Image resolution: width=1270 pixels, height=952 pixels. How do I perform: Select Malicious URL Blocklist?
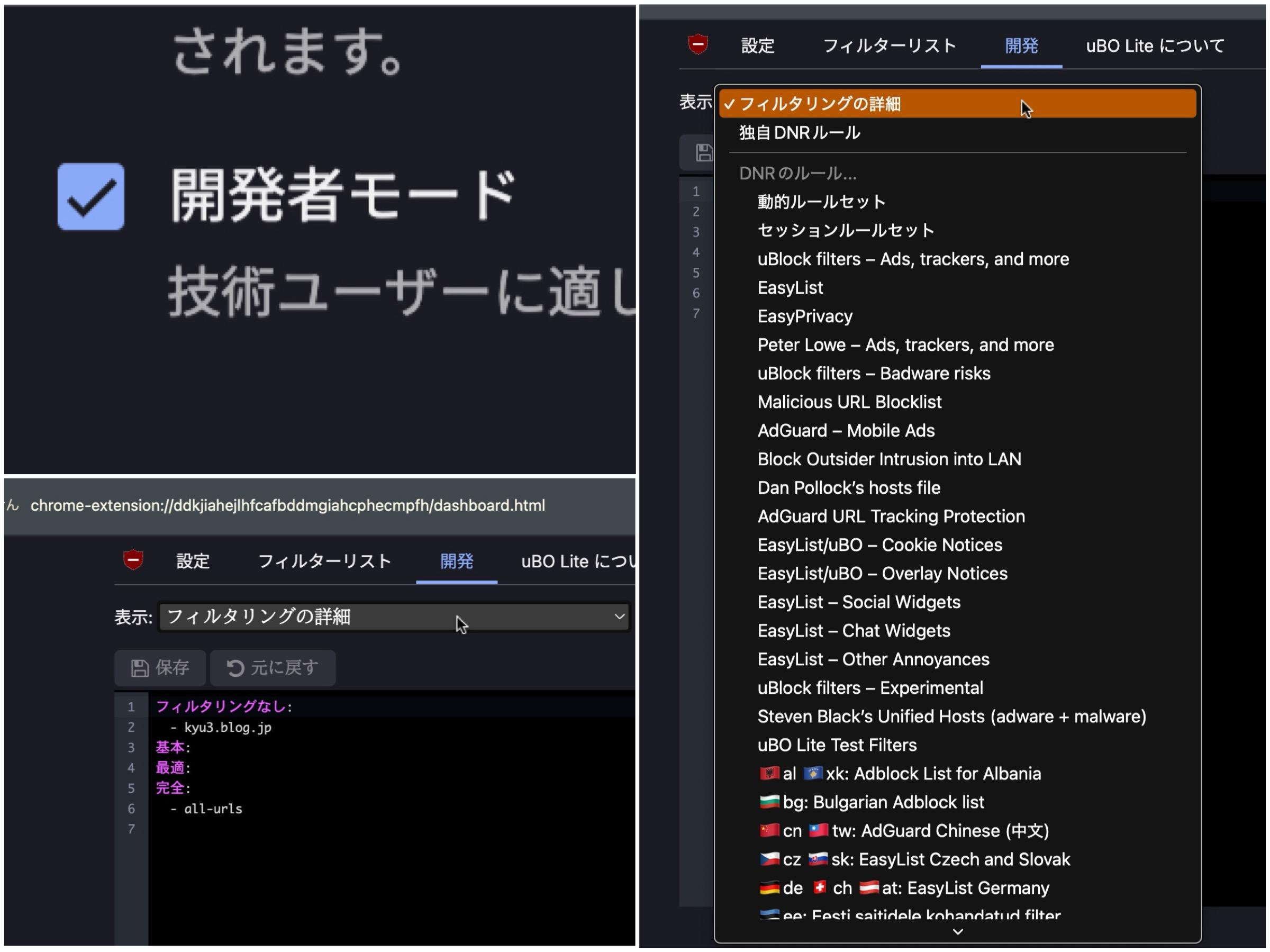click(x=957, y=402)
